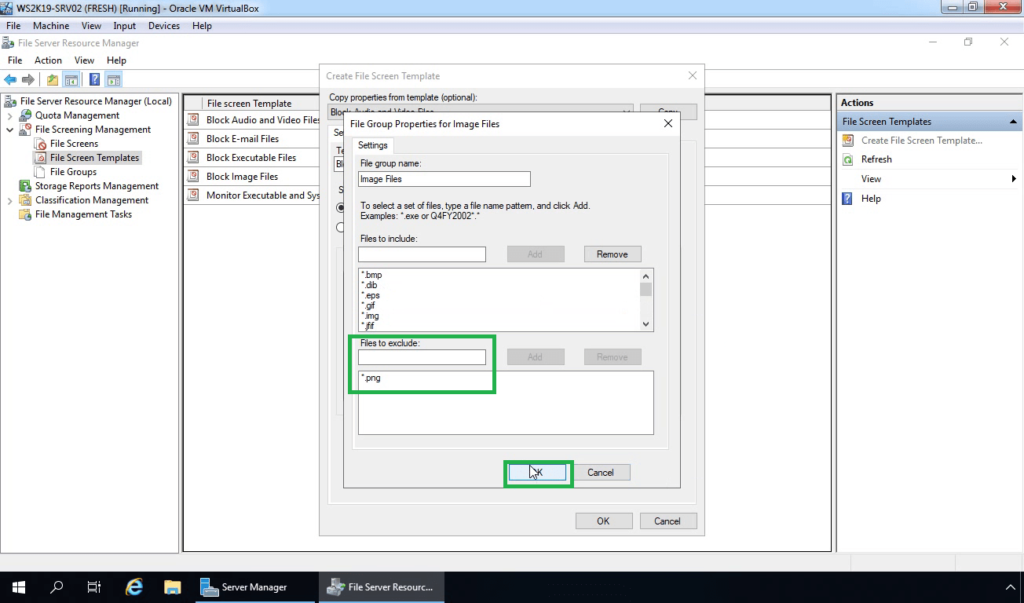
Task: Click the Help icon in Actions pane
Action: [848, 199]
